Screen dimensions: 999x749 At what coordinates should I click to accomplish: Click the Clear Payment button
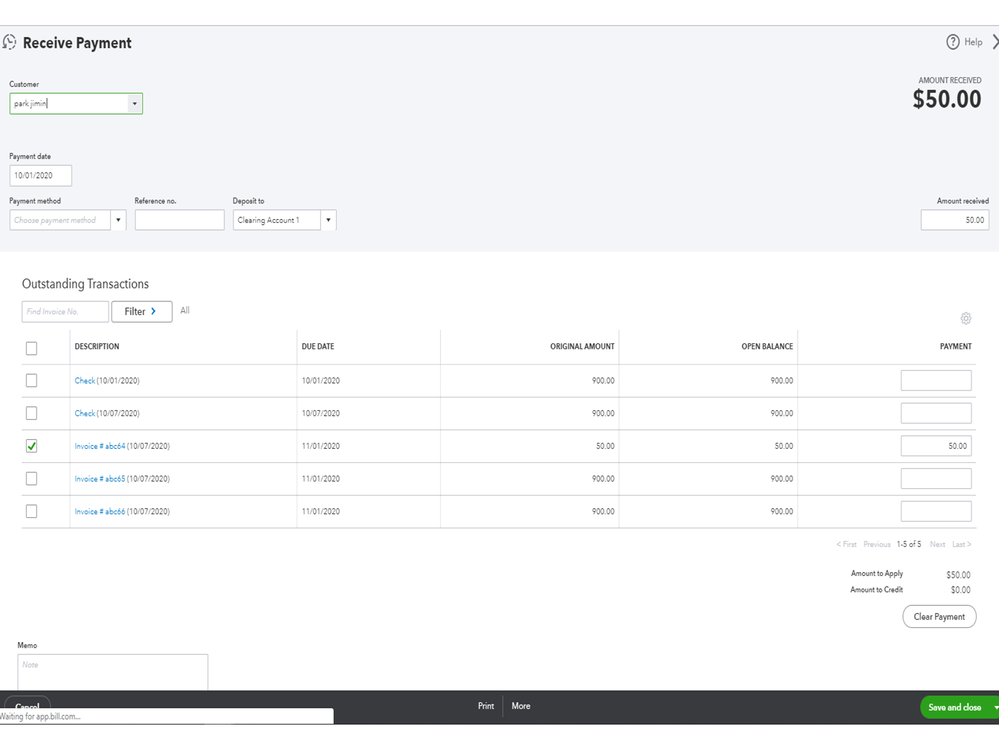click(939, 617)
